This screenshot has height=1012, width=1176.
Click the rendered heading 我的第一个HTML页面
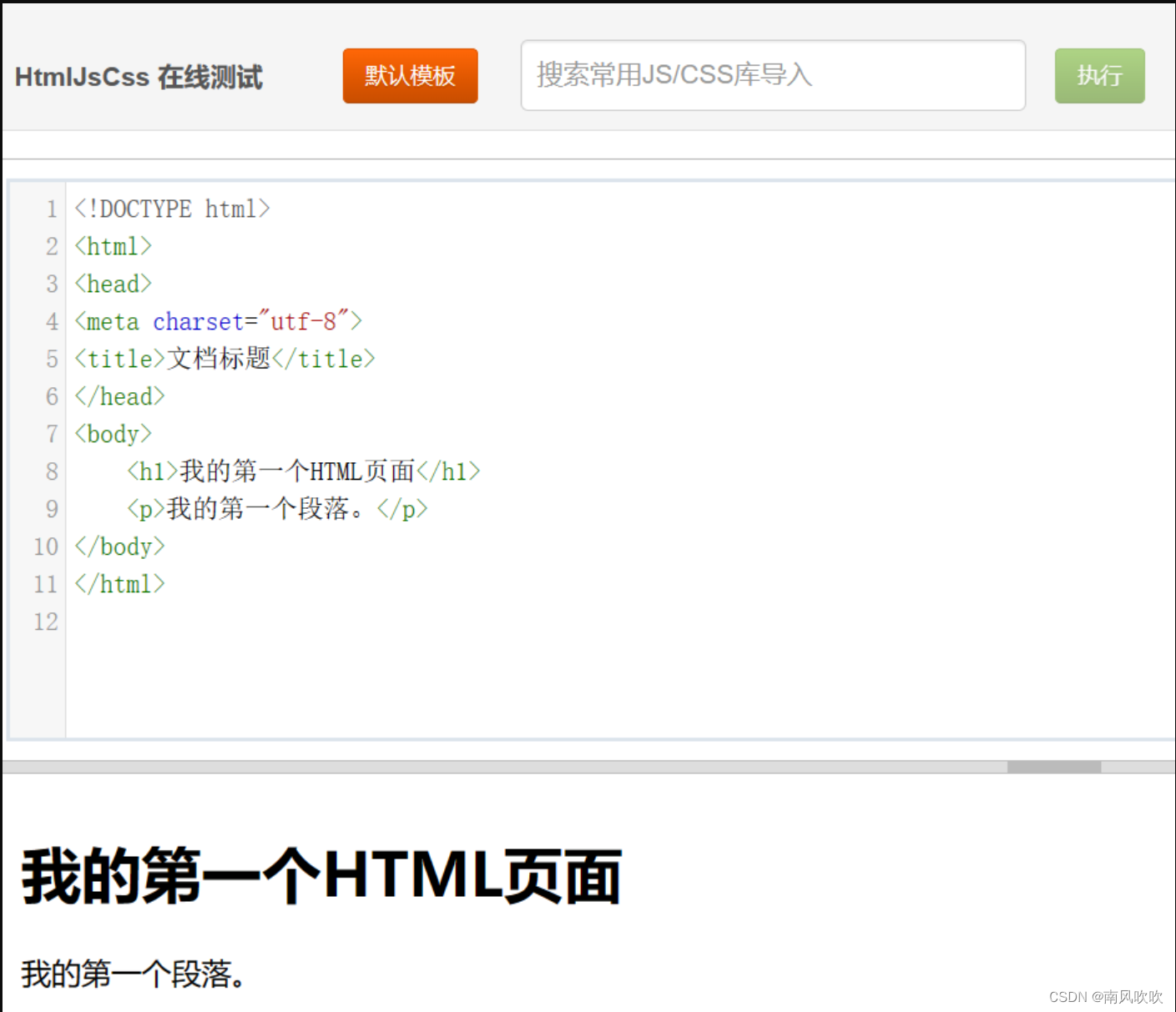tap(321, 876)
